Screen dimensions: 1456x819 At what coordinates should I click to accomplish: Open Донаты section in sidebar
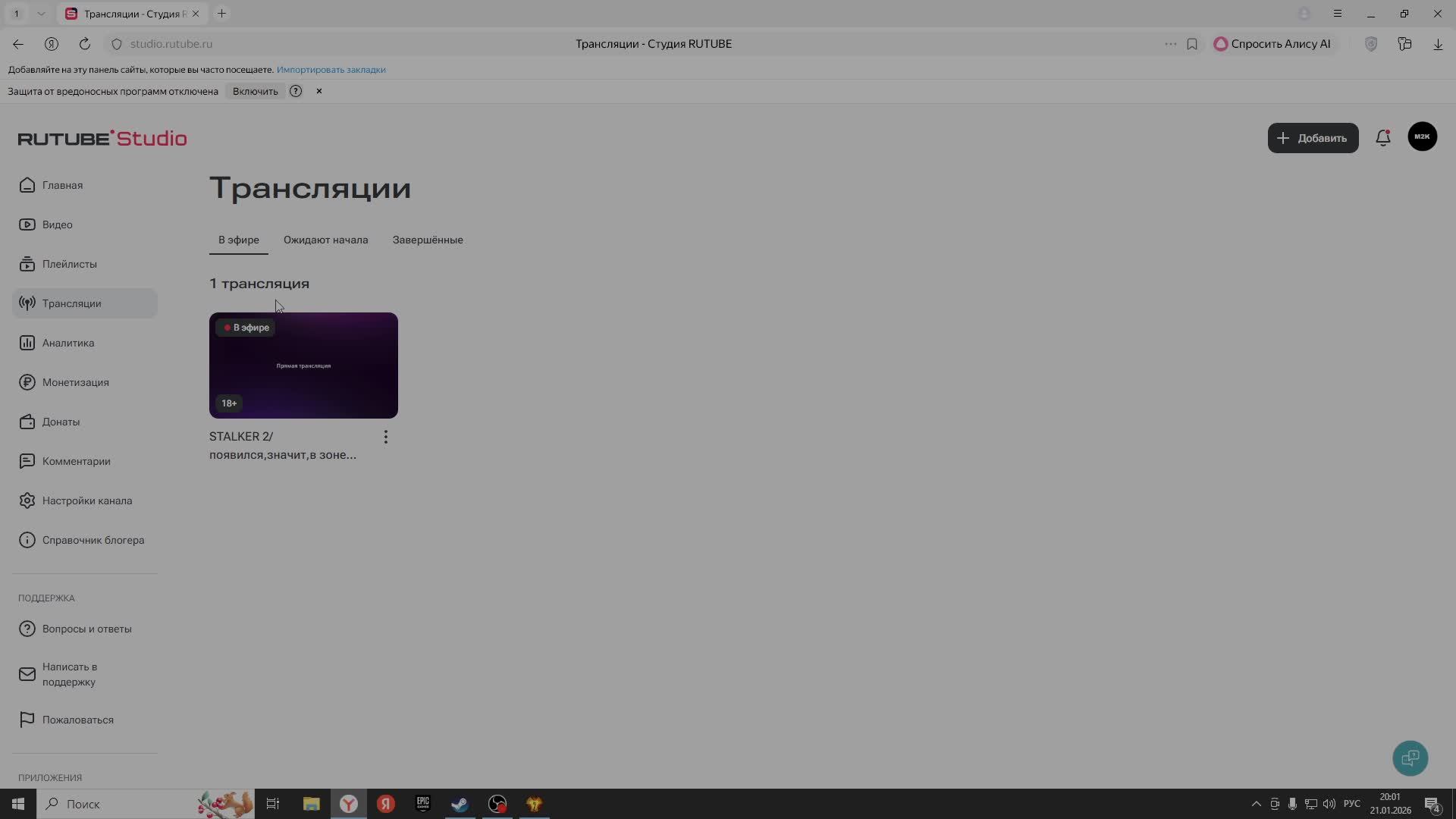tap(61, 422)
